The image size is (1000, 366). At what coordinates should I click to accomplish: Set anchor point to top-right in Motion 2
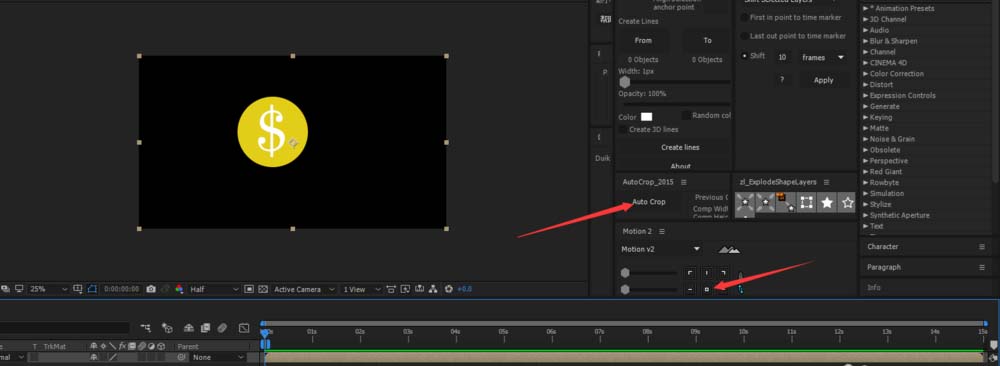pos(723,273)
